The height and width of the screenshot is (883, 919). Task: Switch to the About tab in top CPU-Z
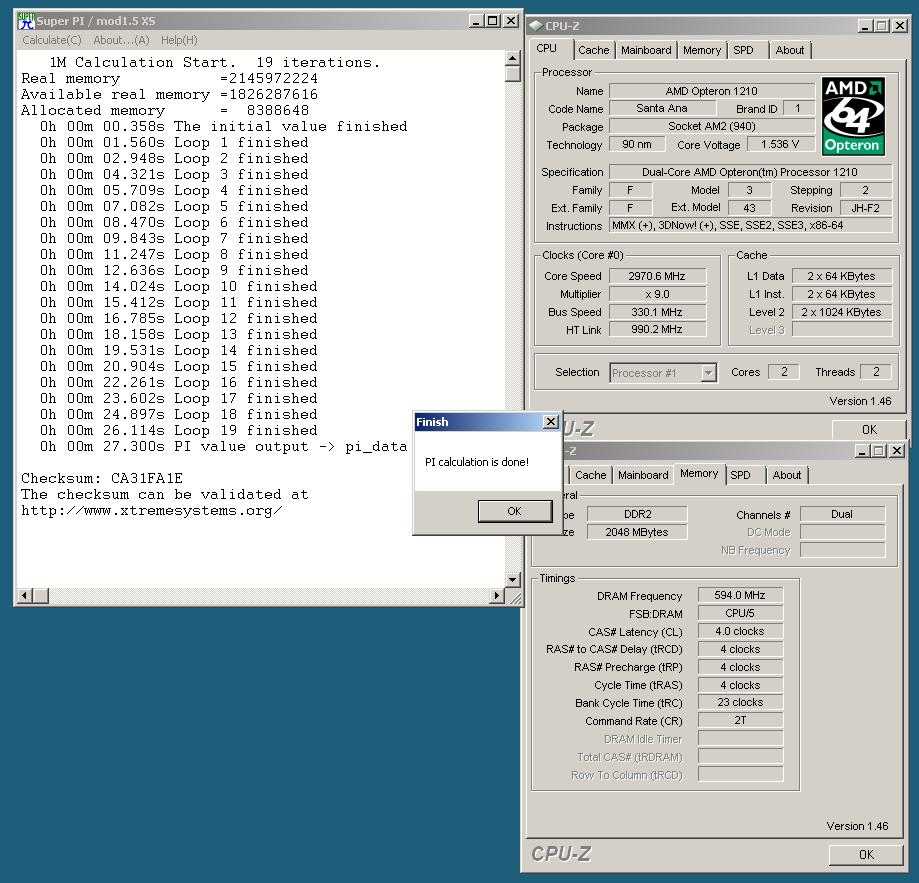(x=789, y=50)
